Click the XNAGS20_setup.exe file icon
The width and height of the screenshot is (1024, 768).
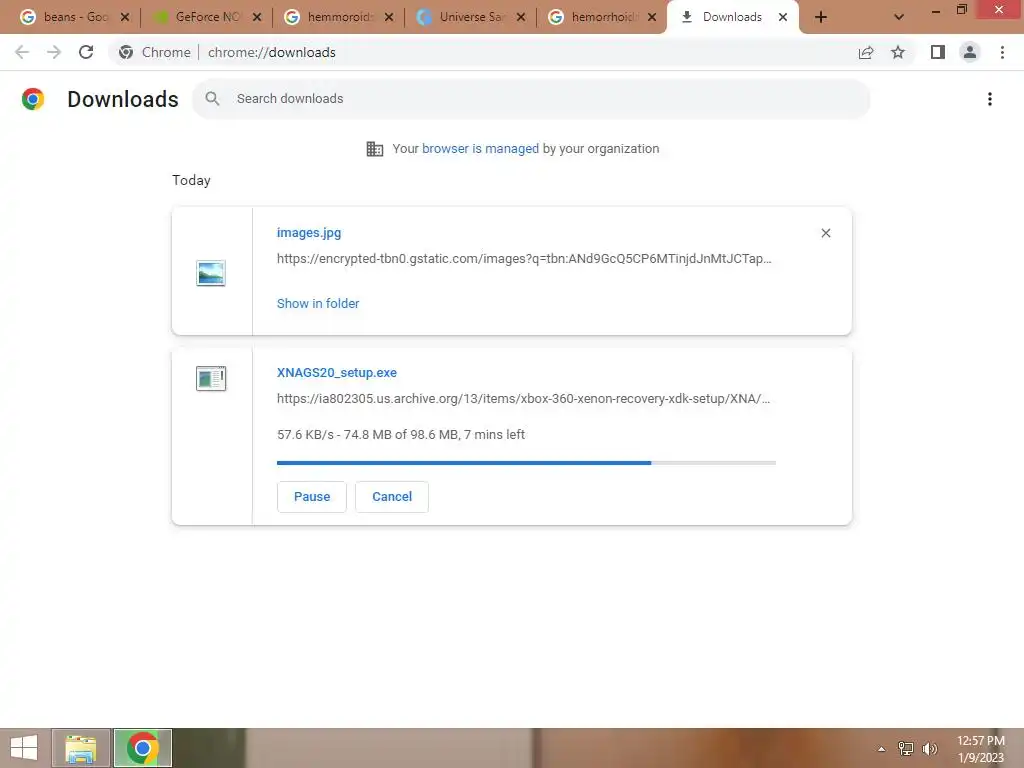coord(211,378)
